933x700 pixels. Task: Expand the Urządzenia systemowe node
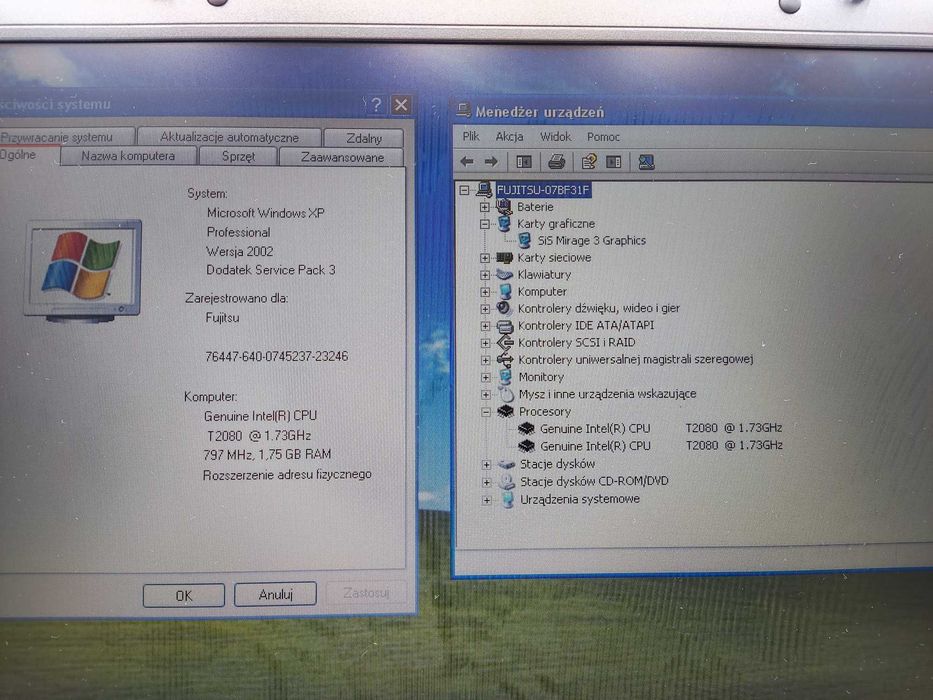pos(487,500)
